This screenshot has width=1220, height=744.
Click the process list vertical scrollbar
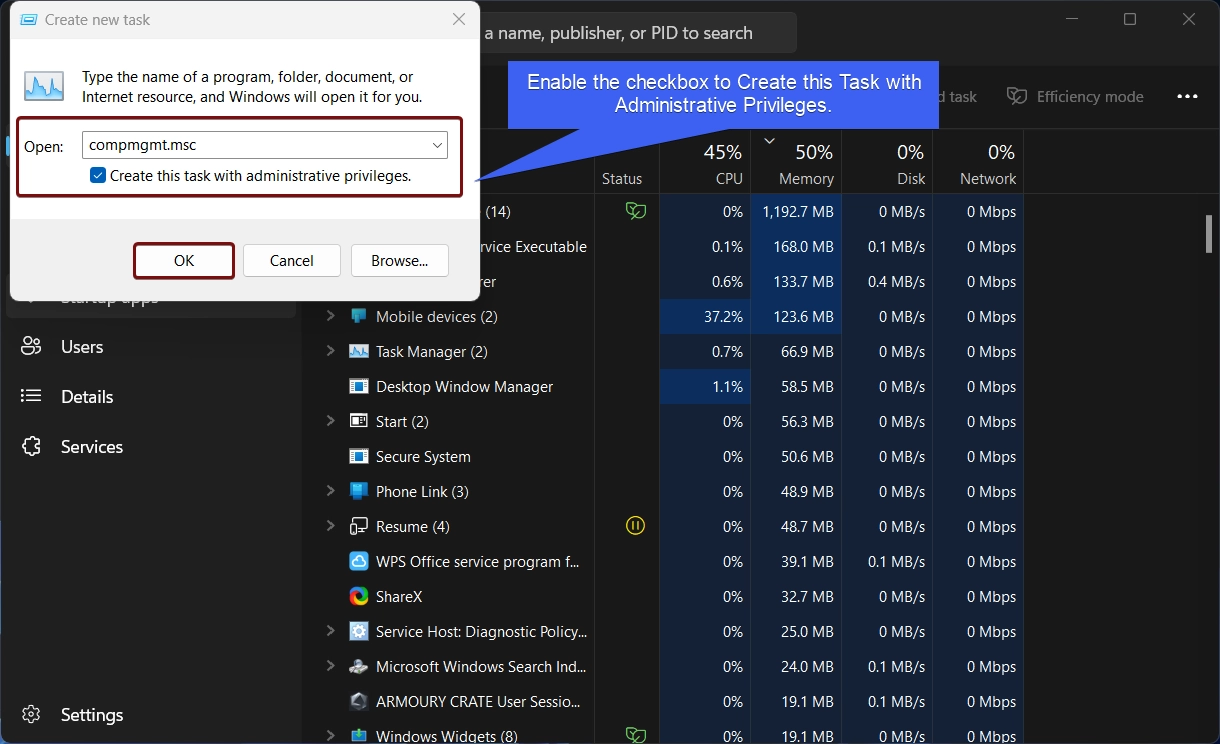[1208, 234]
